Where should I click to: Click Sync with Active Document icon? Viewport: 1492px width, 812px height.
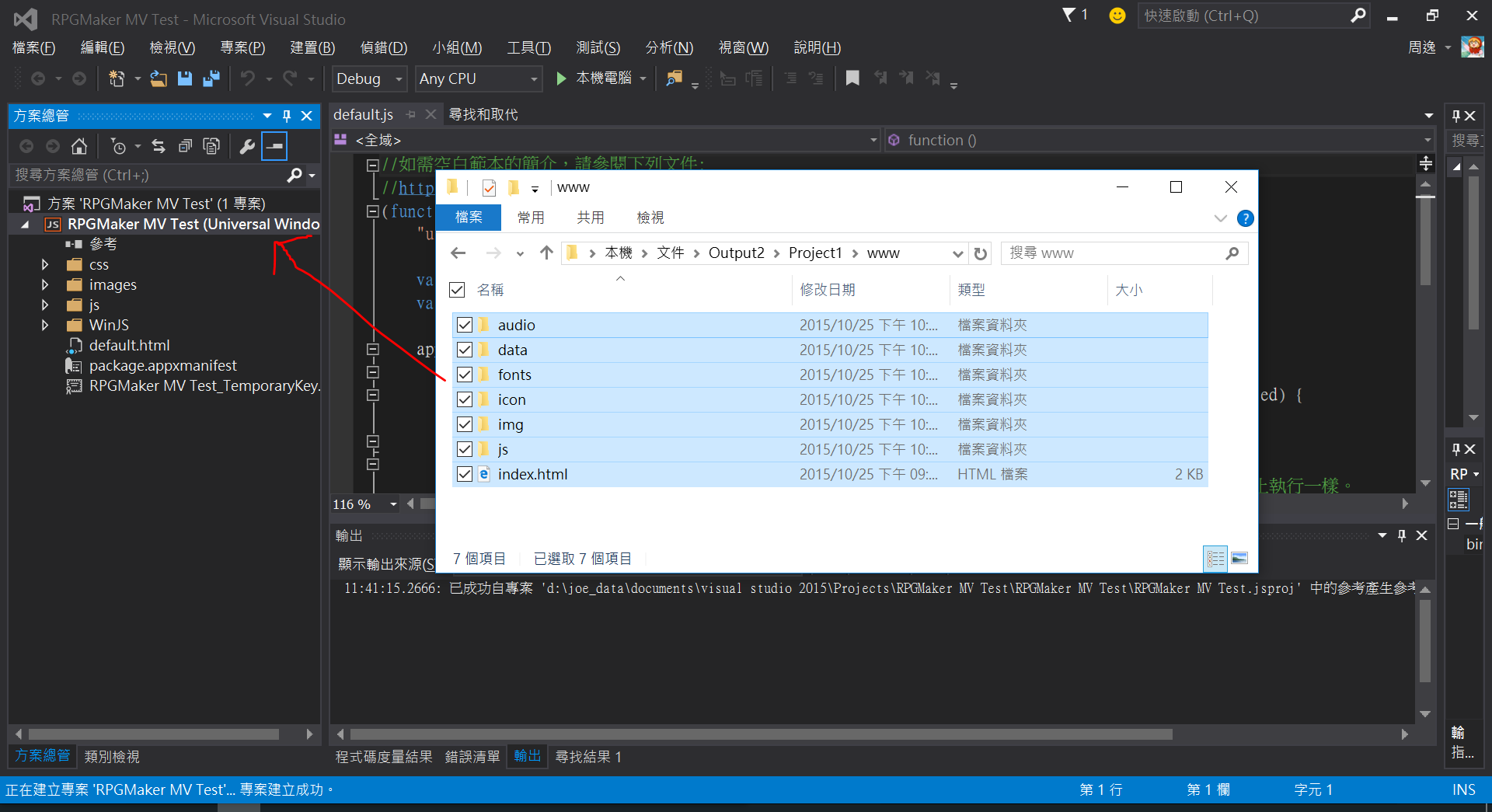pyautogui.click(x=159, y=146)
